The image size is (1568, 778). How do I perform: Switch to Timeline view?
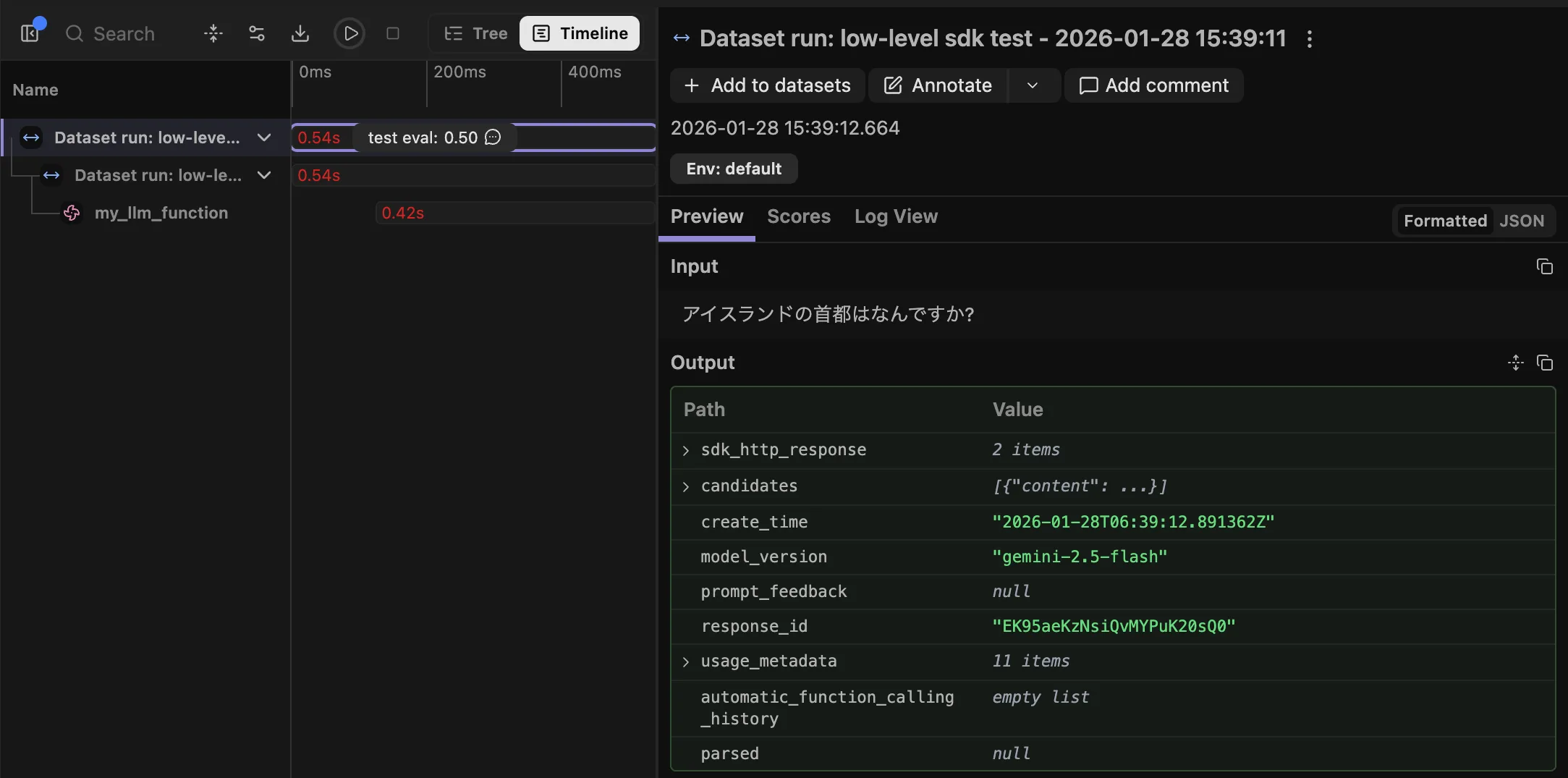click(x=580, y=33)
